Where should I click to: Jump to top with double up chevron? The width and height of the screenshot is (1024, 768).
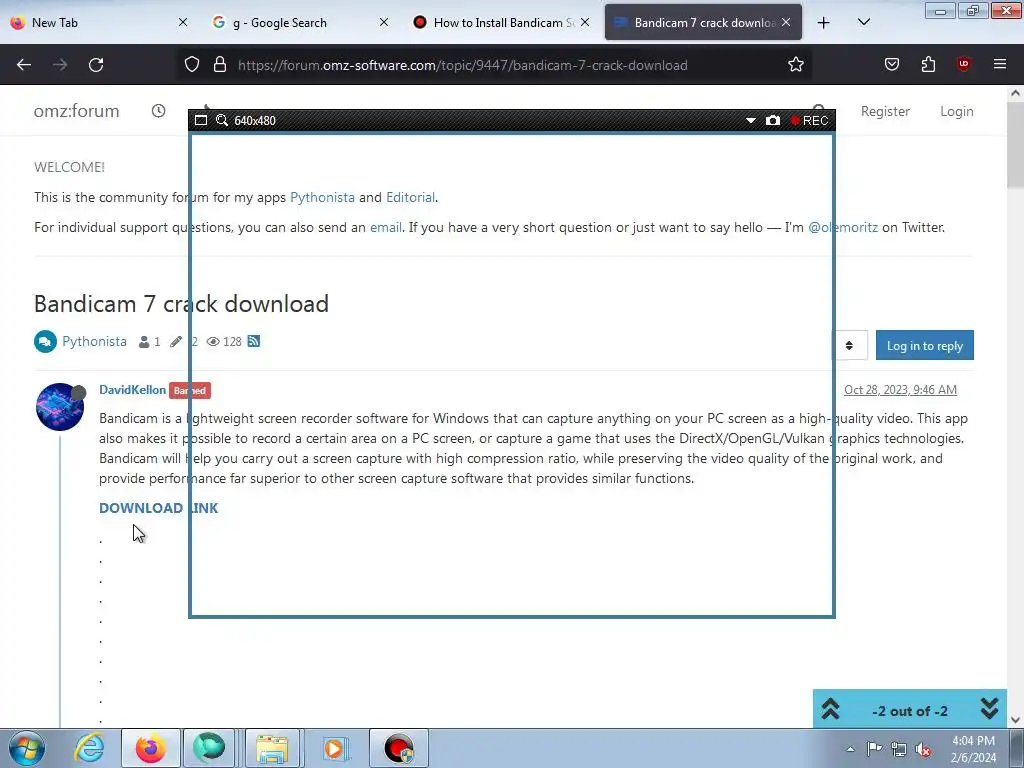tap(830, 709)
